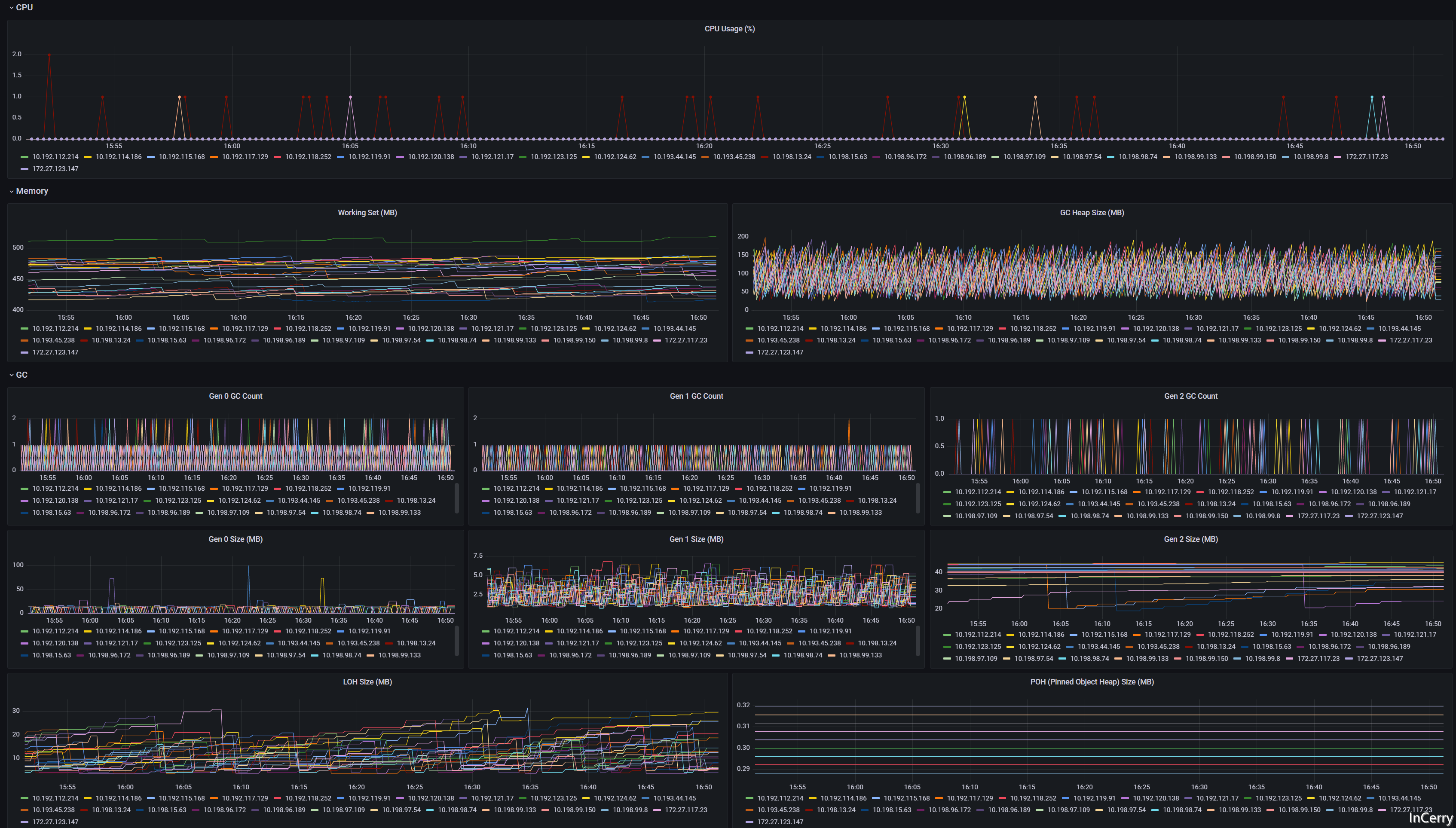Collapse the CPU row chevron
The width and height of the screenshot is (1456, 828).
tap(11, 8)
